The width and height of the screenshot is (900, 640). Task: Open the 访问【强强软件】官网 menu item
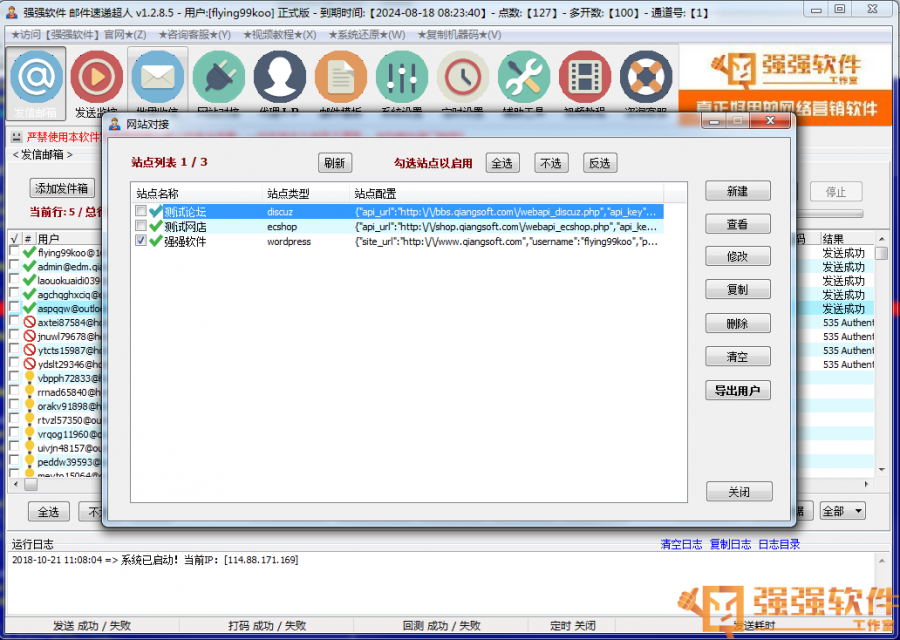click(79, 35)
